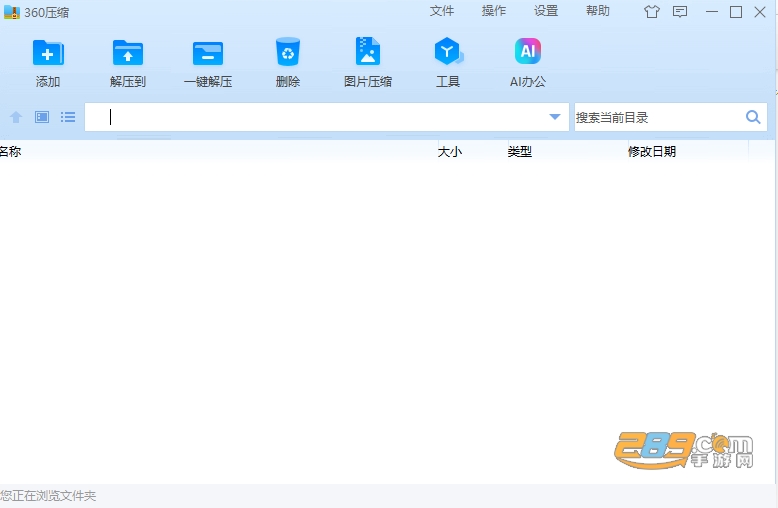Switch to list view mode

point(68,117)
